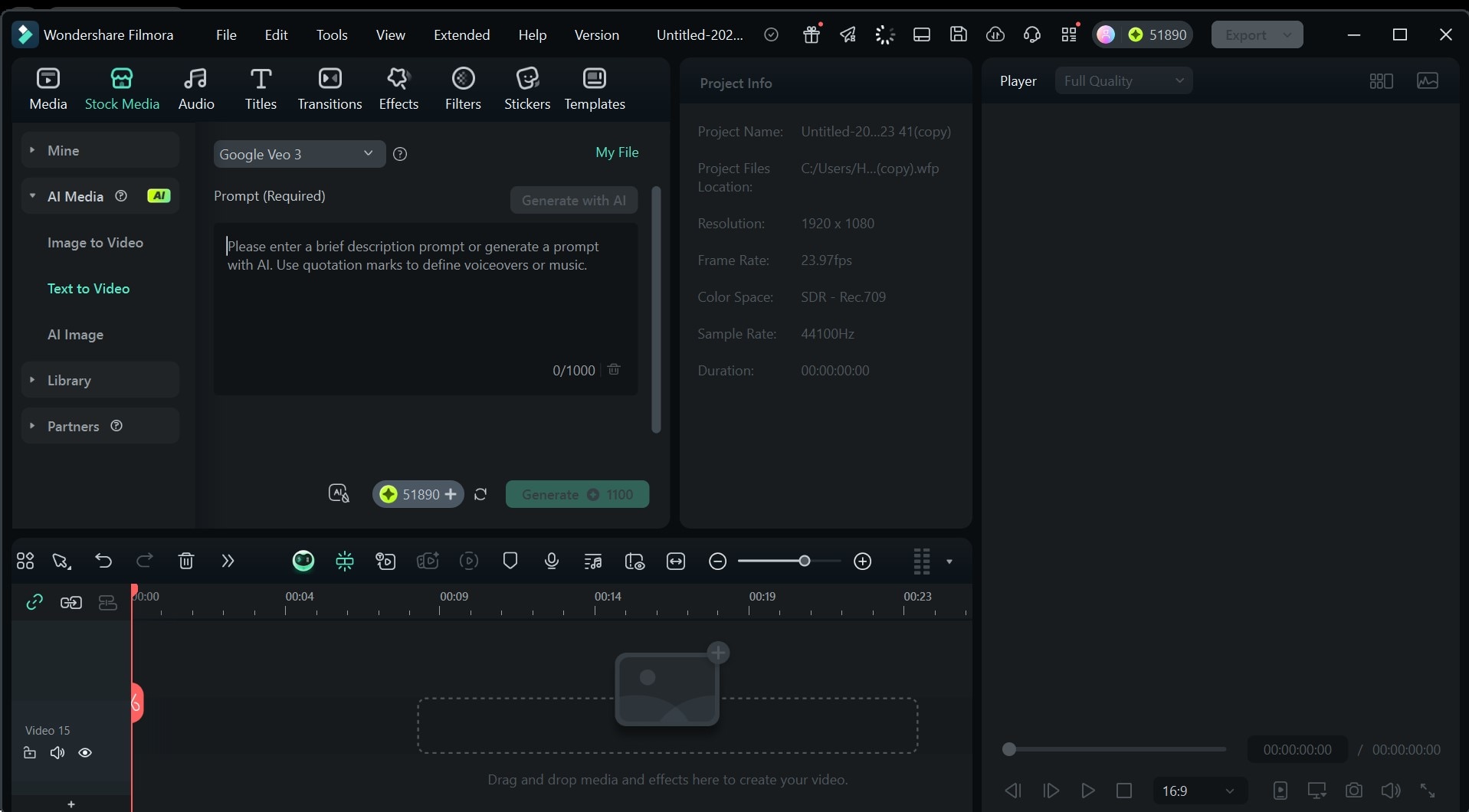
Task: Click the AI prompt settings icon beside credits
Action: 339,493
